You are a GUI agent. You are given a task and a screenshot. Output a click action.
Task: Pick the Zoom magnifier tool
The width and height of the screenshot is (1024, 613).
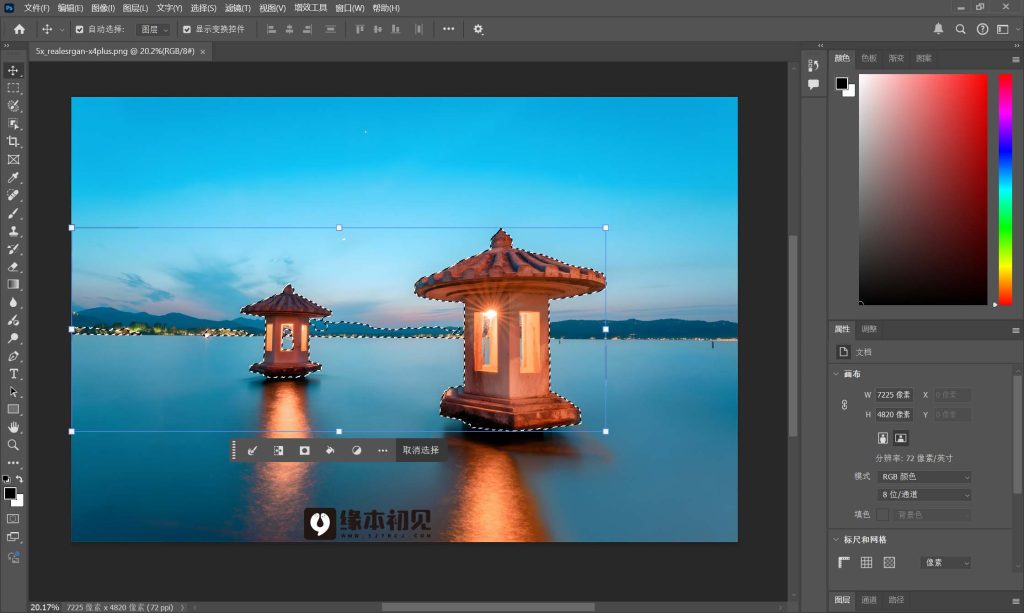tap(13, 445)
